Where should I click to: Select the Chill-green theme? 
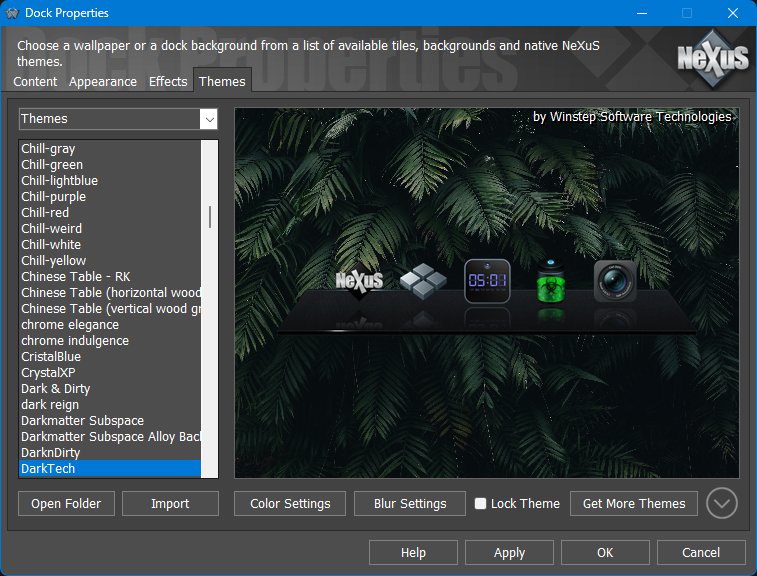tap(110, 165)
